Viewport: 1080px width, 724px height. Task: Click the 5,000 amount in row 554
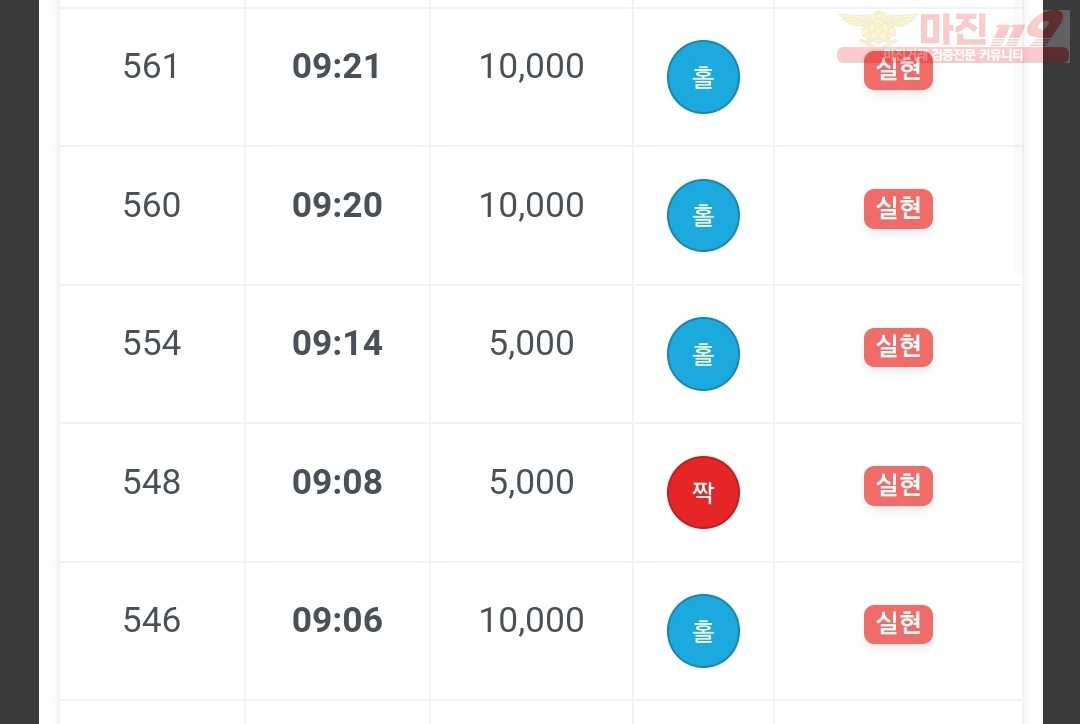pos(532,343)
